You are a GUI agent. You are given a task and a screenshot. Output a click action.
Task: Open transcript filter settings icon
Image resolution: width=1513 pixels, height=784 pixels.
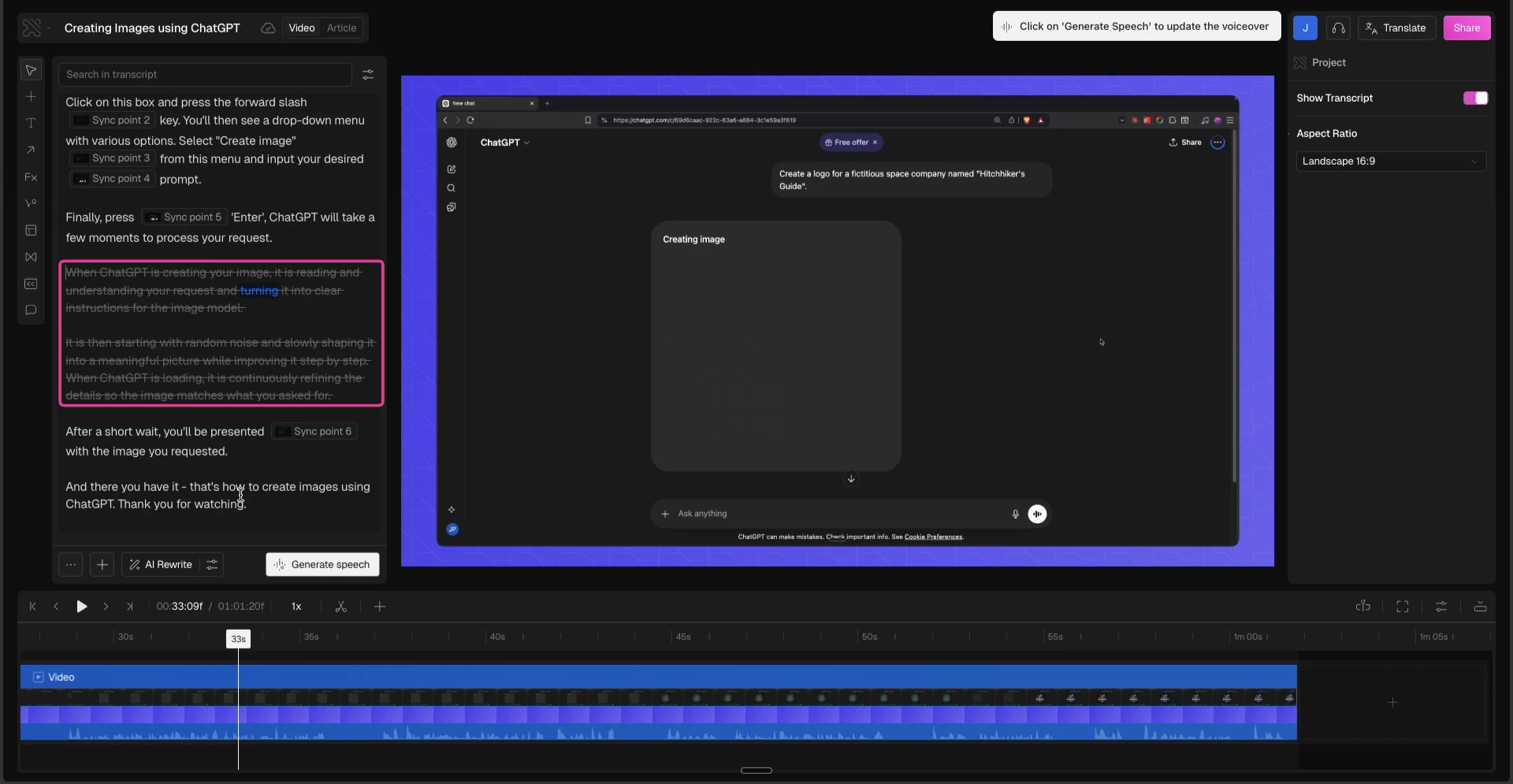(368, 75)
